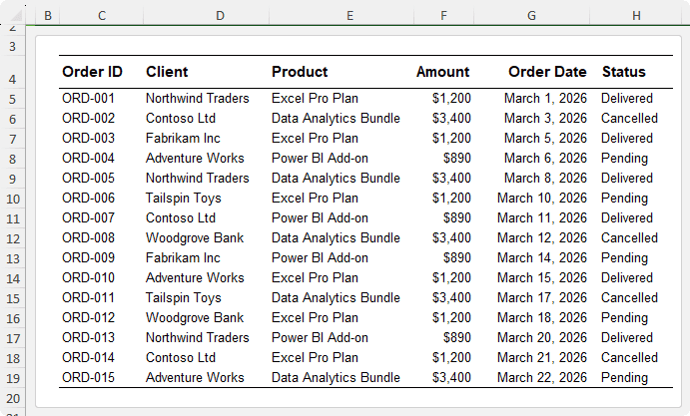Click the date March 10, 2026

[542, 198]
